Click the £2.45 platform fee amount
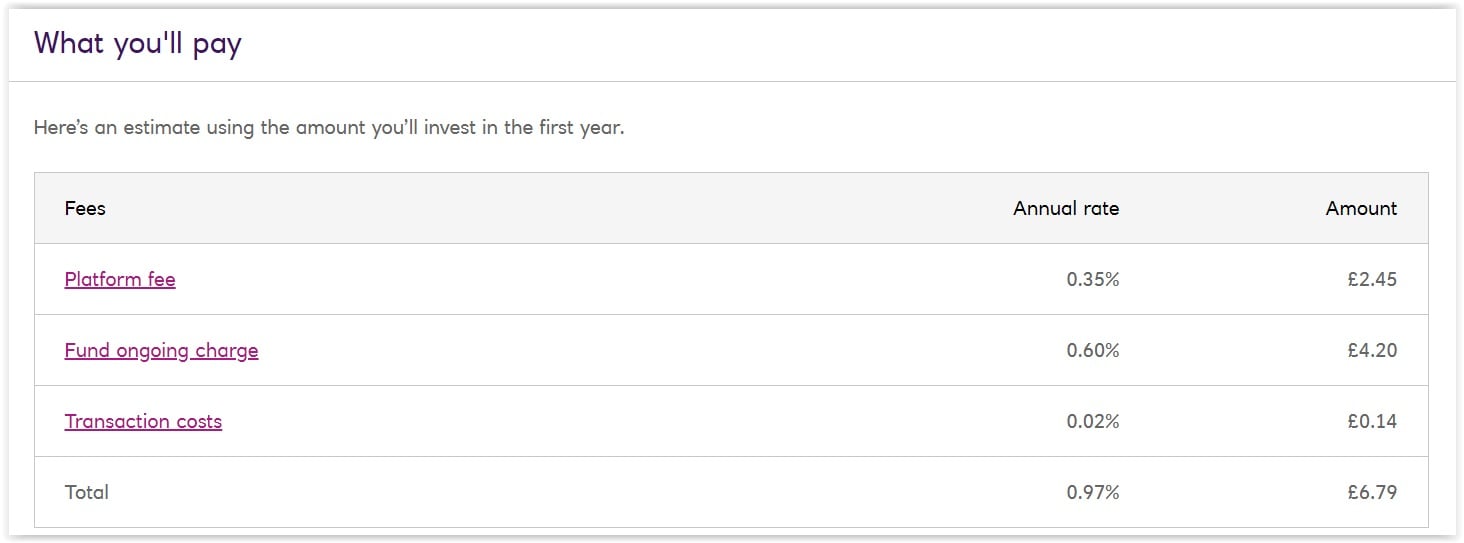The image size is (1464, 543). point(1372,279)
